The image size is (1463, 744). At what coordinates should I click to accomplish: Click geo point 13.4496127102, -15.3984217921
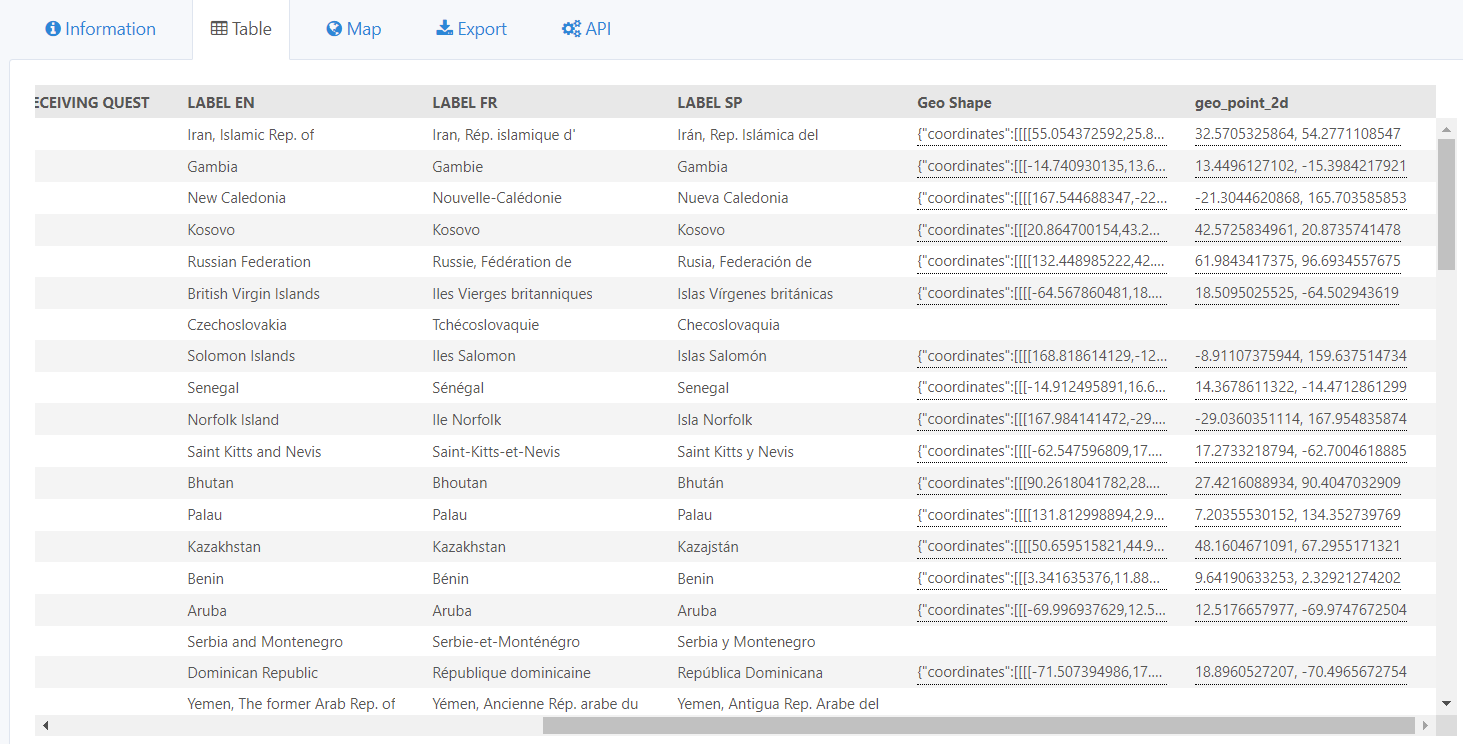[1301, 166]
